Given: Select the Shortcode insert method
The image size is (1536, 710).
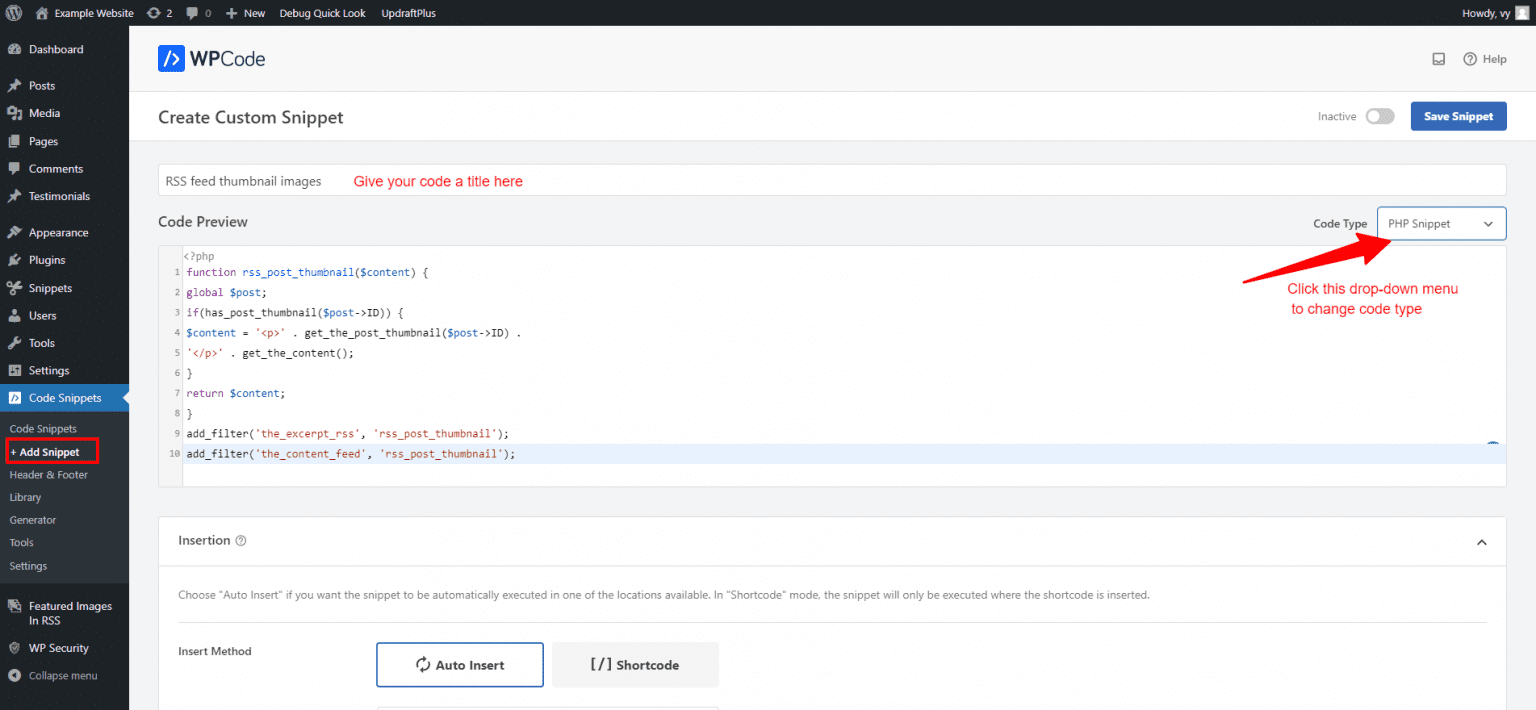Looking at the screenshot, I should [634, 664].
